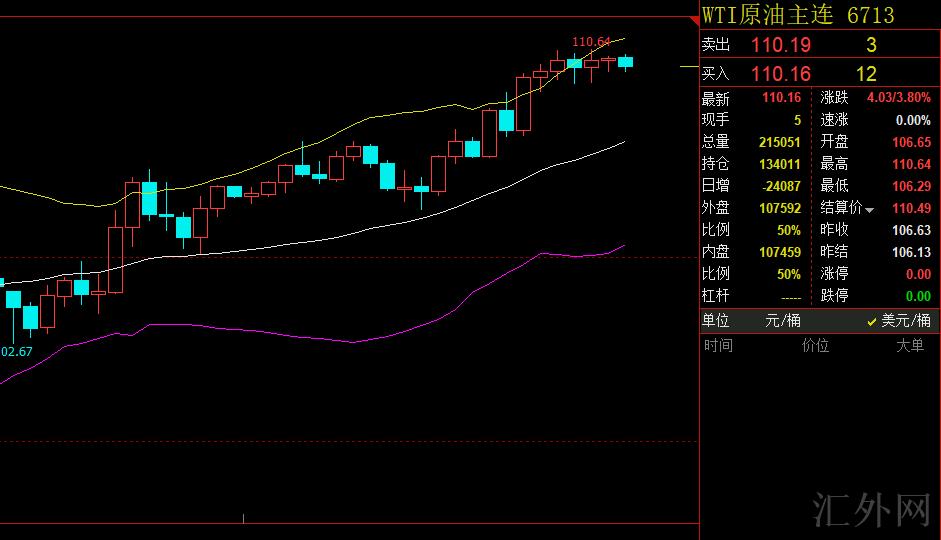Click the 买入 price 110.16

tap(780, 74)
